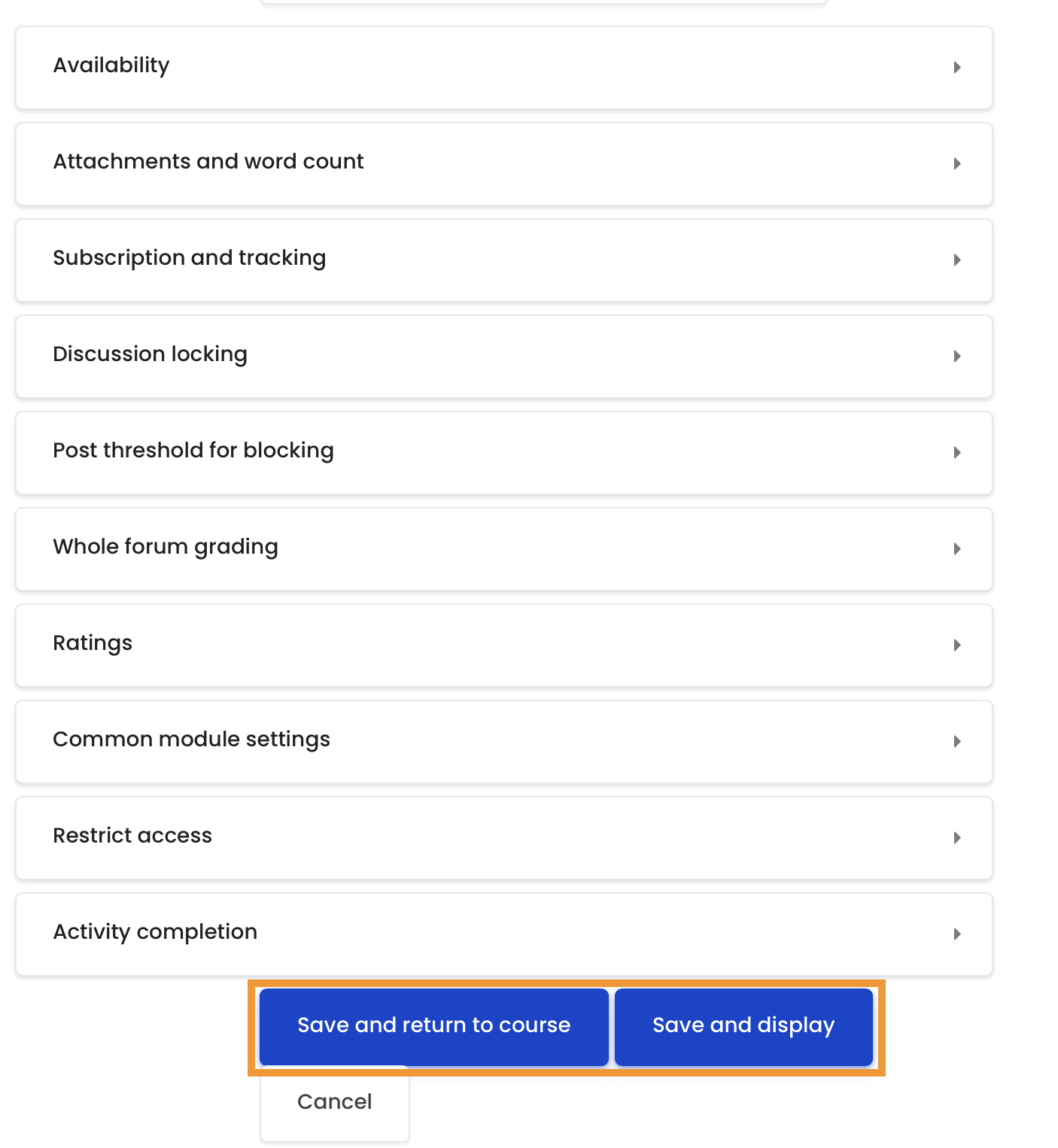This screenshot has height=1148, width=1058.
Task: Expand Post threshold for blocking arrow
Action: coord(957,453)
